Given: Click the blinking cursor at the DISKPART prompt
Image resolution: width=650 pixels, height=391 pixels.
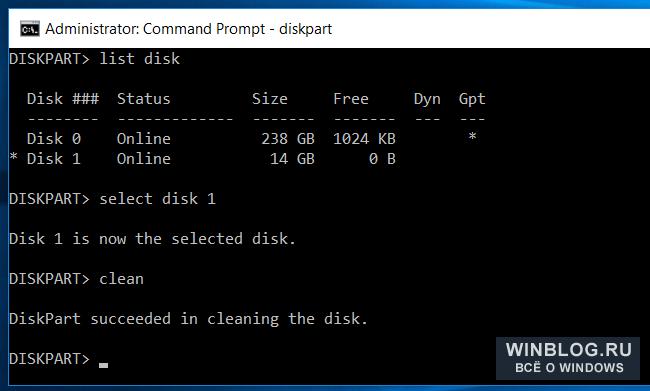Looking at the screenshot, I should point(103,365).
